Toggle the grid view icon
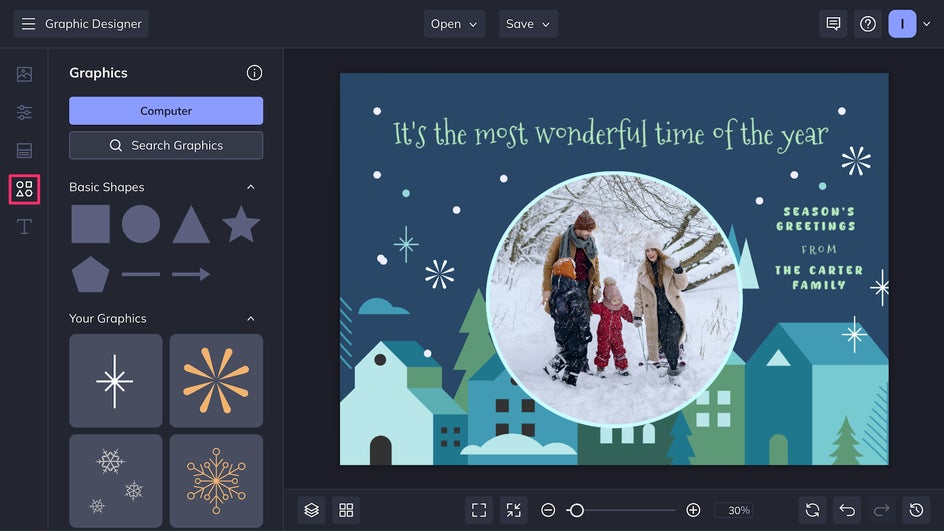 (x=346, y=511)
